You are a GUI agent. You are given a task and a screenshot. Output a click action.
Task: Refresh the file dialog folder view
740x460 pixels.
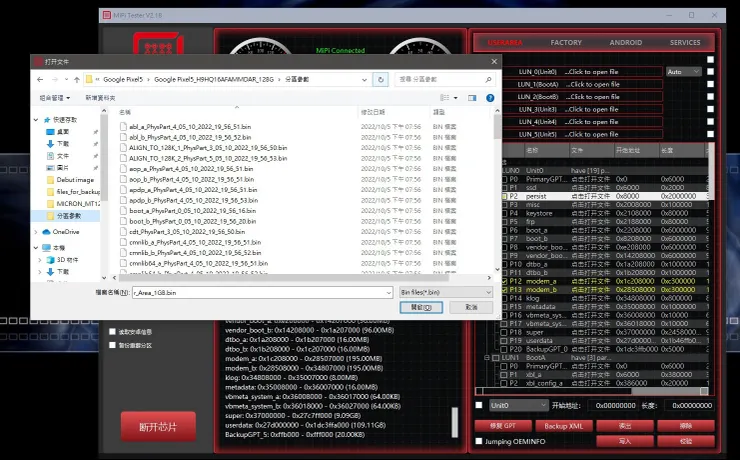380,80
